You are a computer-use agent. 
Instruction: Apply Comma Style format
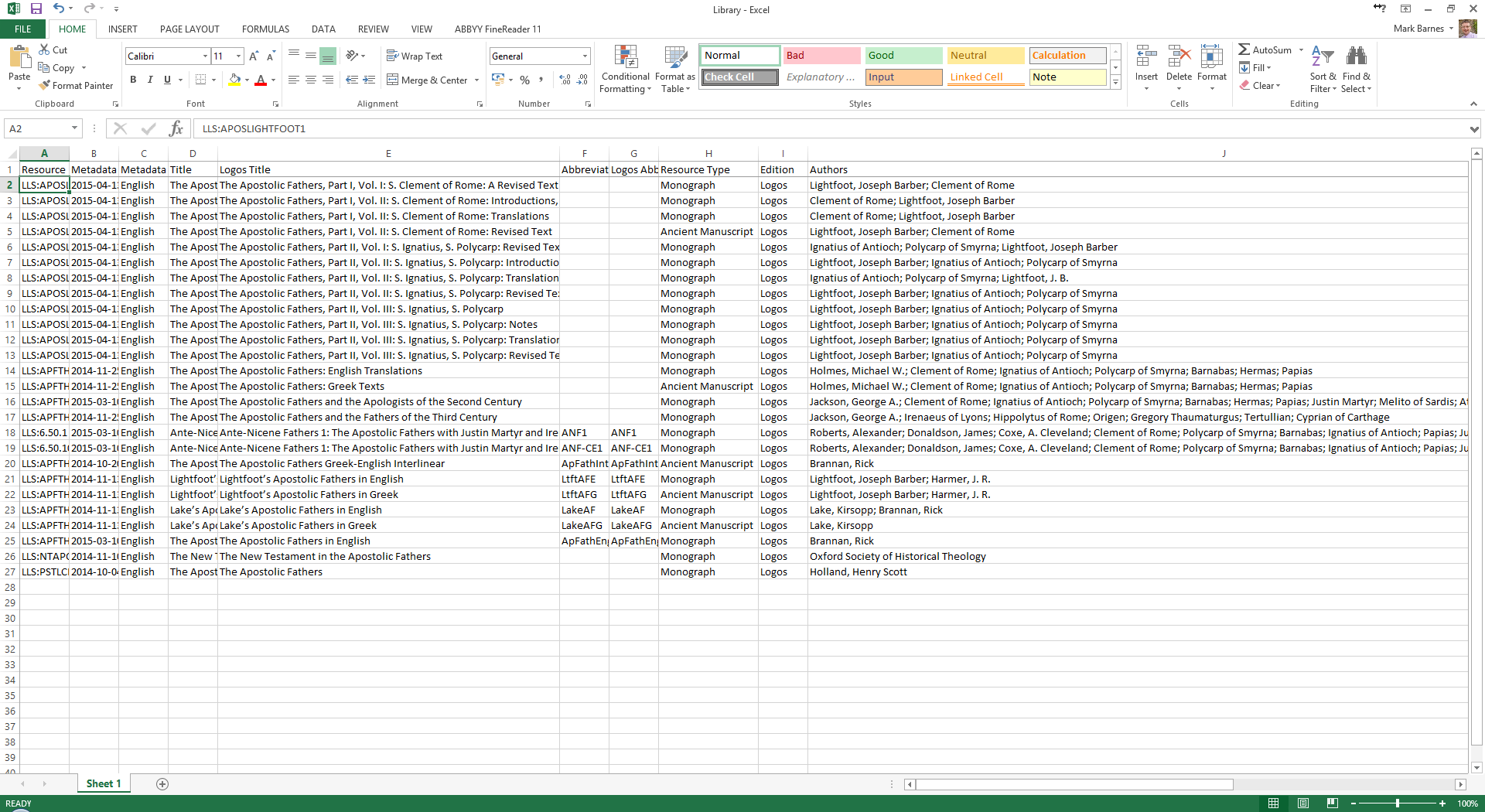tap(541, 80)
